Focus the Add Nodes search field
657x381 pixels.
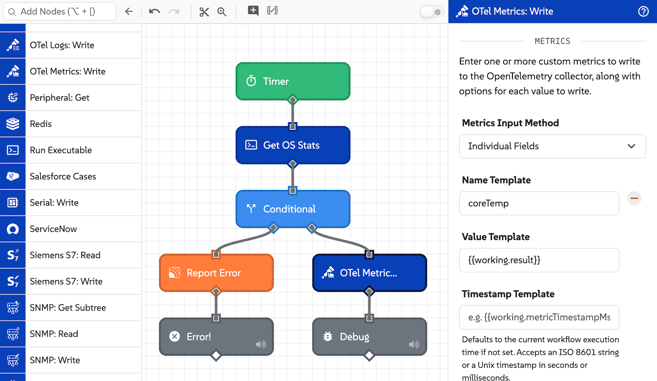59,11
